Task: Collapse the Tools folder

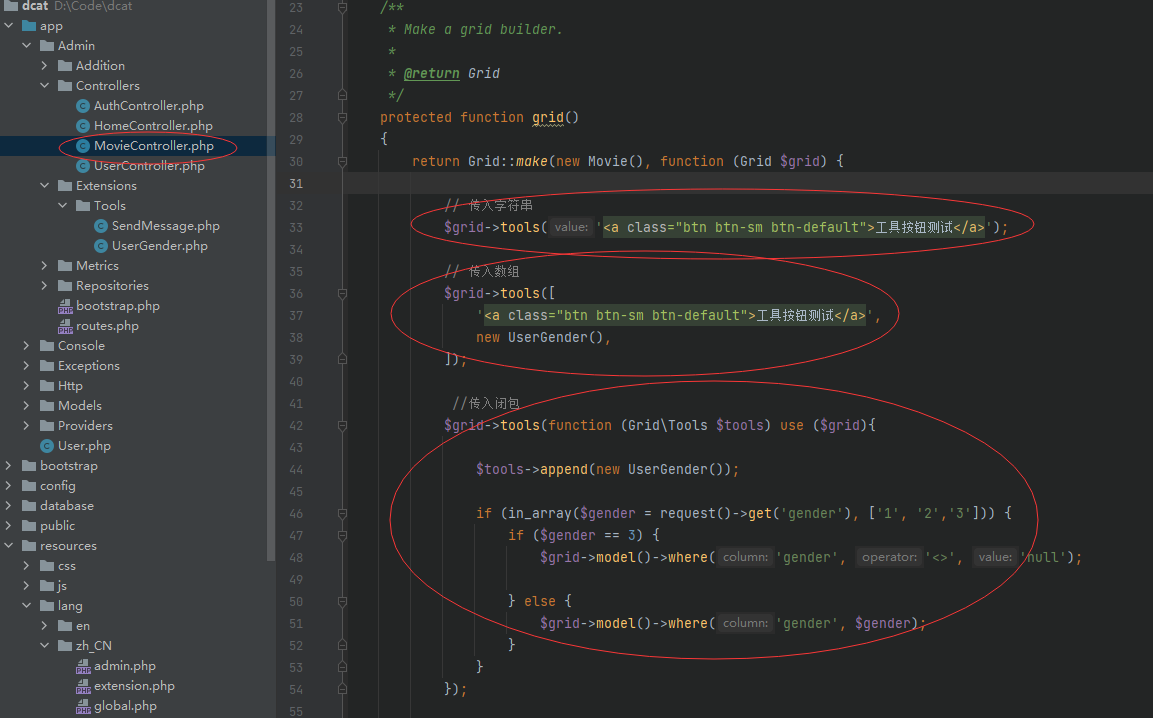Action: 63,205
